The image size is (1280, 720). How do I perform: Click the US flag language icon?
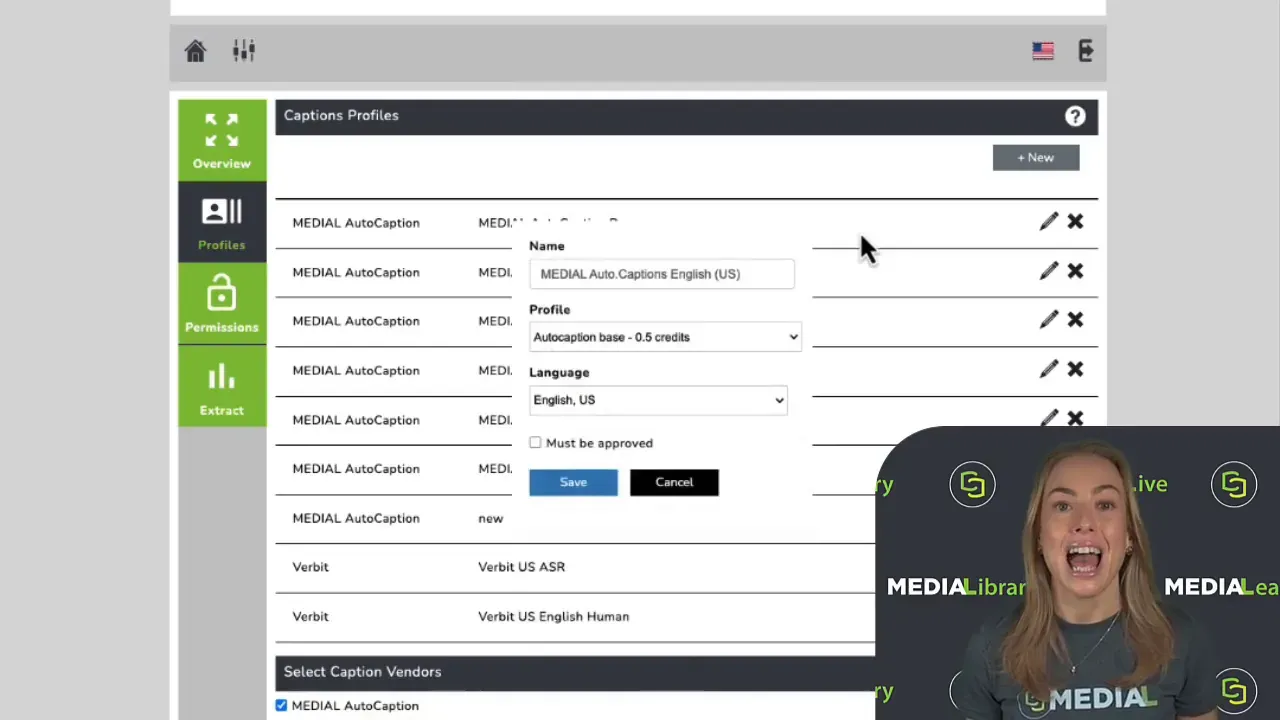(1043, 51)
